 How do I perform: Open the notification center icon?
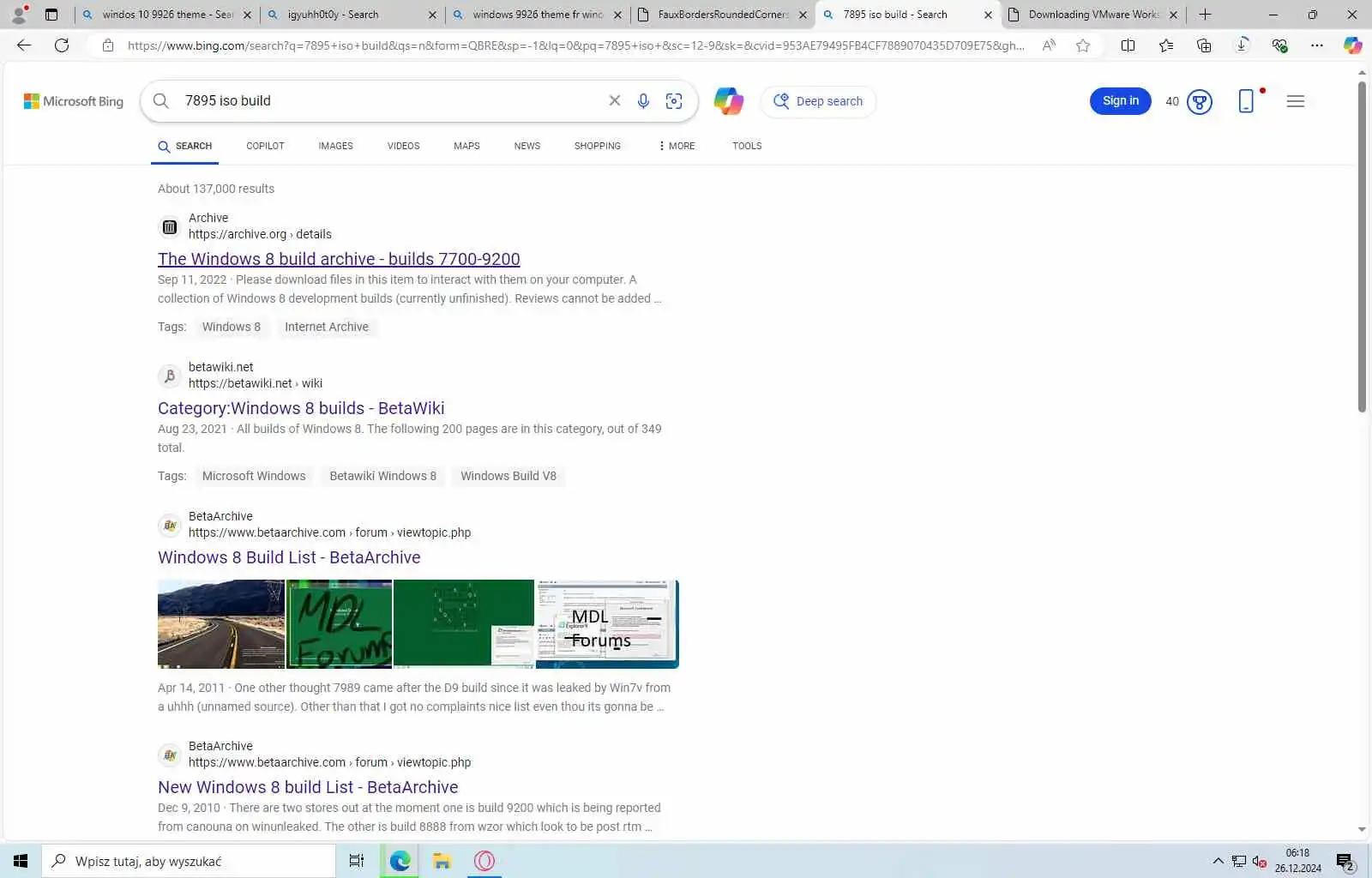click(1345, 862)
